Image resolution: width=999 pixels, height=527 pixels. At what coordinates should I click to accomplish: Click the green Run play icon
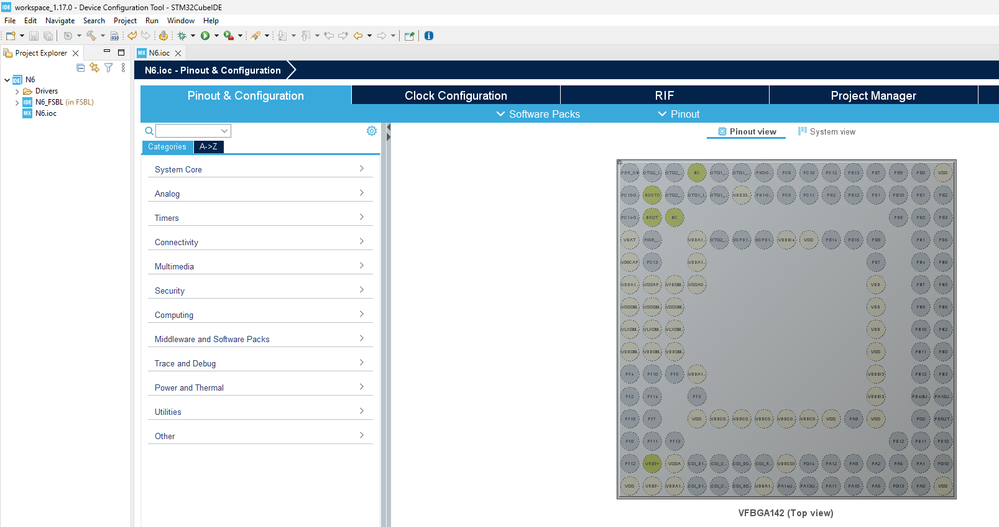click(205, 36)
